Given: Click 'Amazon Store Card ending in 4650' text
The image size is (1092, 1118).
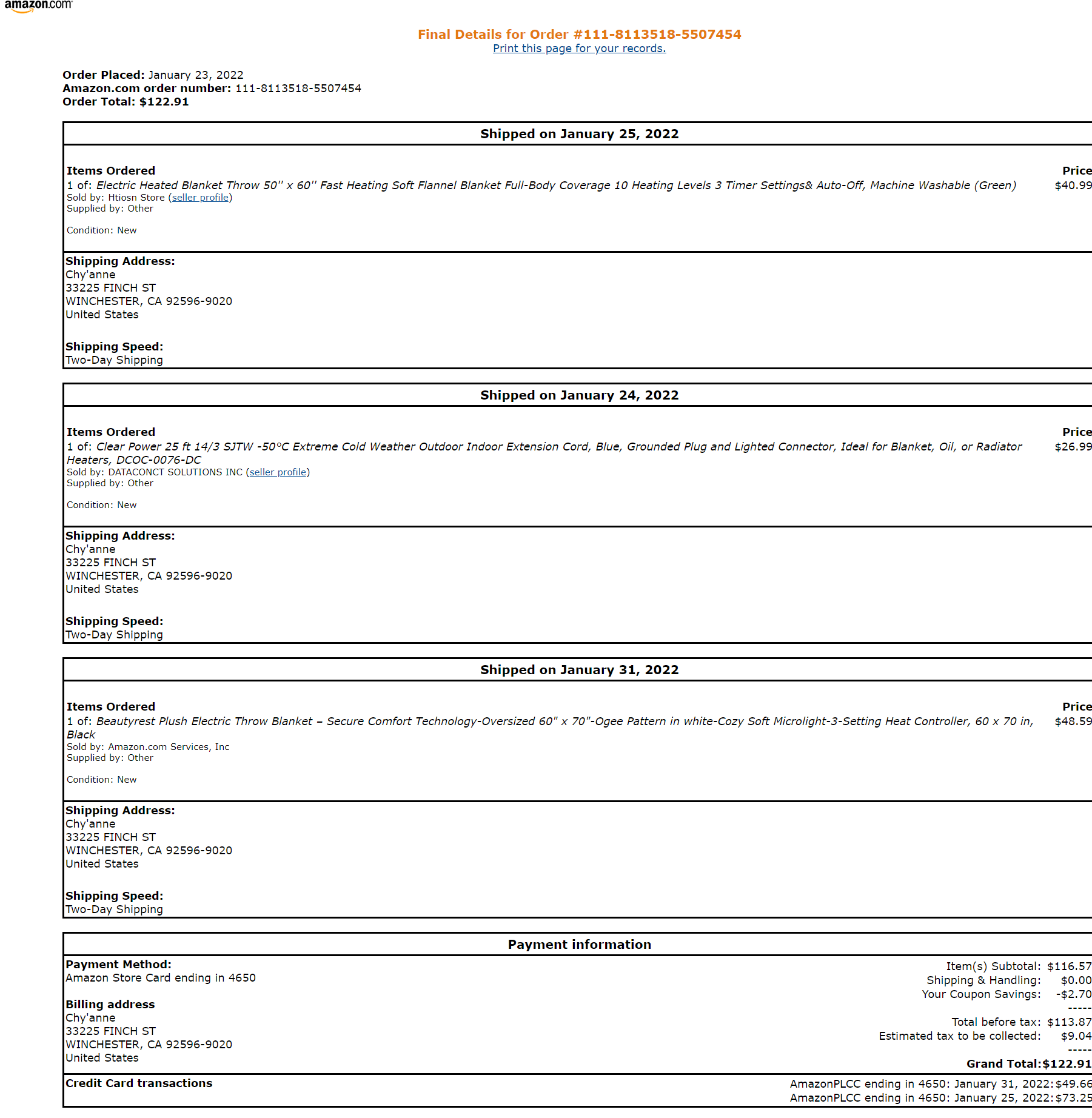Looking at the screenshot, I should tap(161, 978).
